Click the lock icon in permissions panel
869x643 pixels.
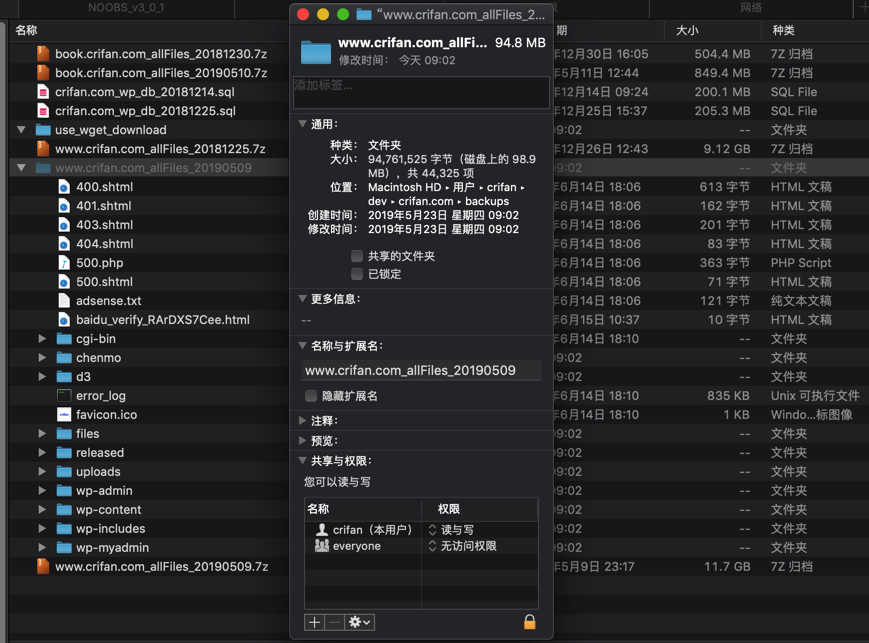[x=529, y=622]
